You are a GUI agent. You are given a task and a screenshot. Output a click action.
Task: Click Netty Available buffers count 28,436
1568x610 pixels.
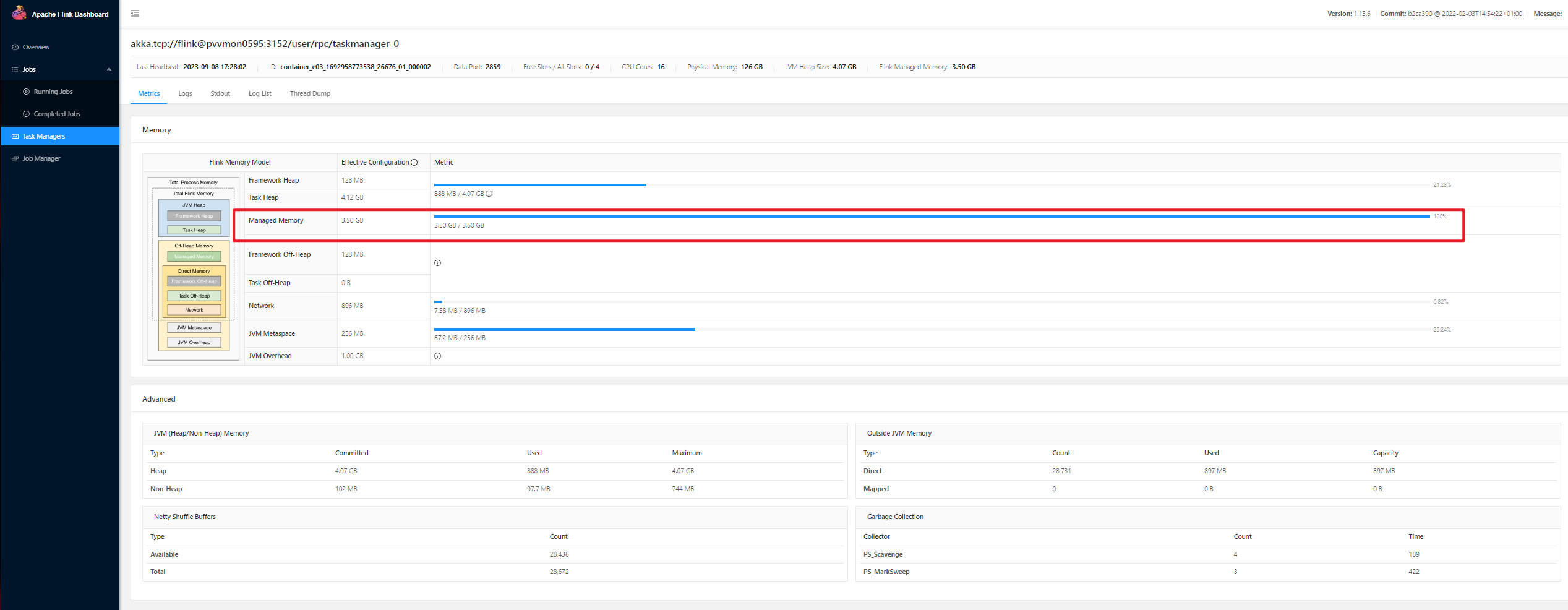pos(559,555)
